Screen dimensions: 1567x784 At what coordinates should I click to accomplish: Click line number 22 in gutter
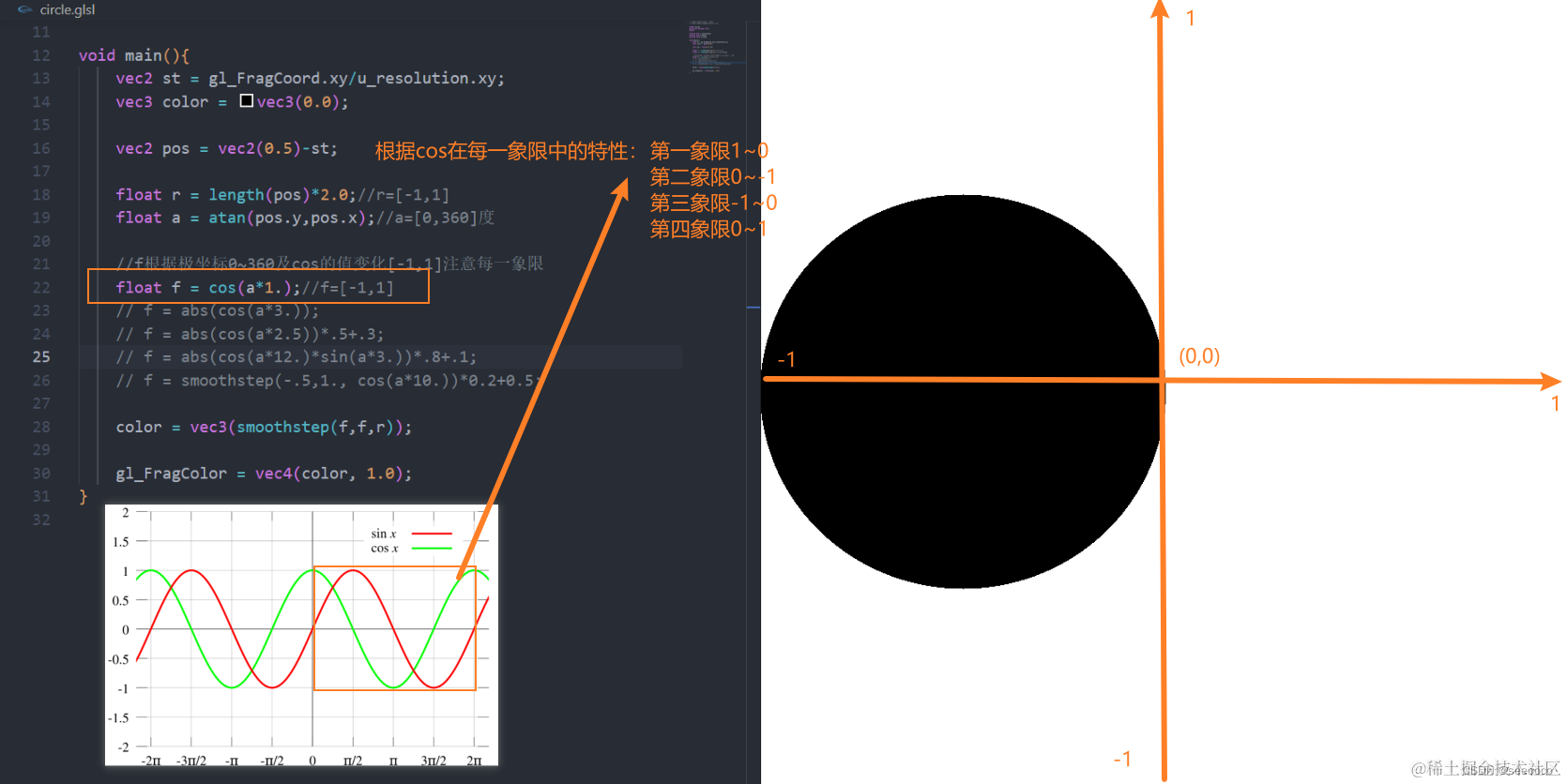[41, 287]
